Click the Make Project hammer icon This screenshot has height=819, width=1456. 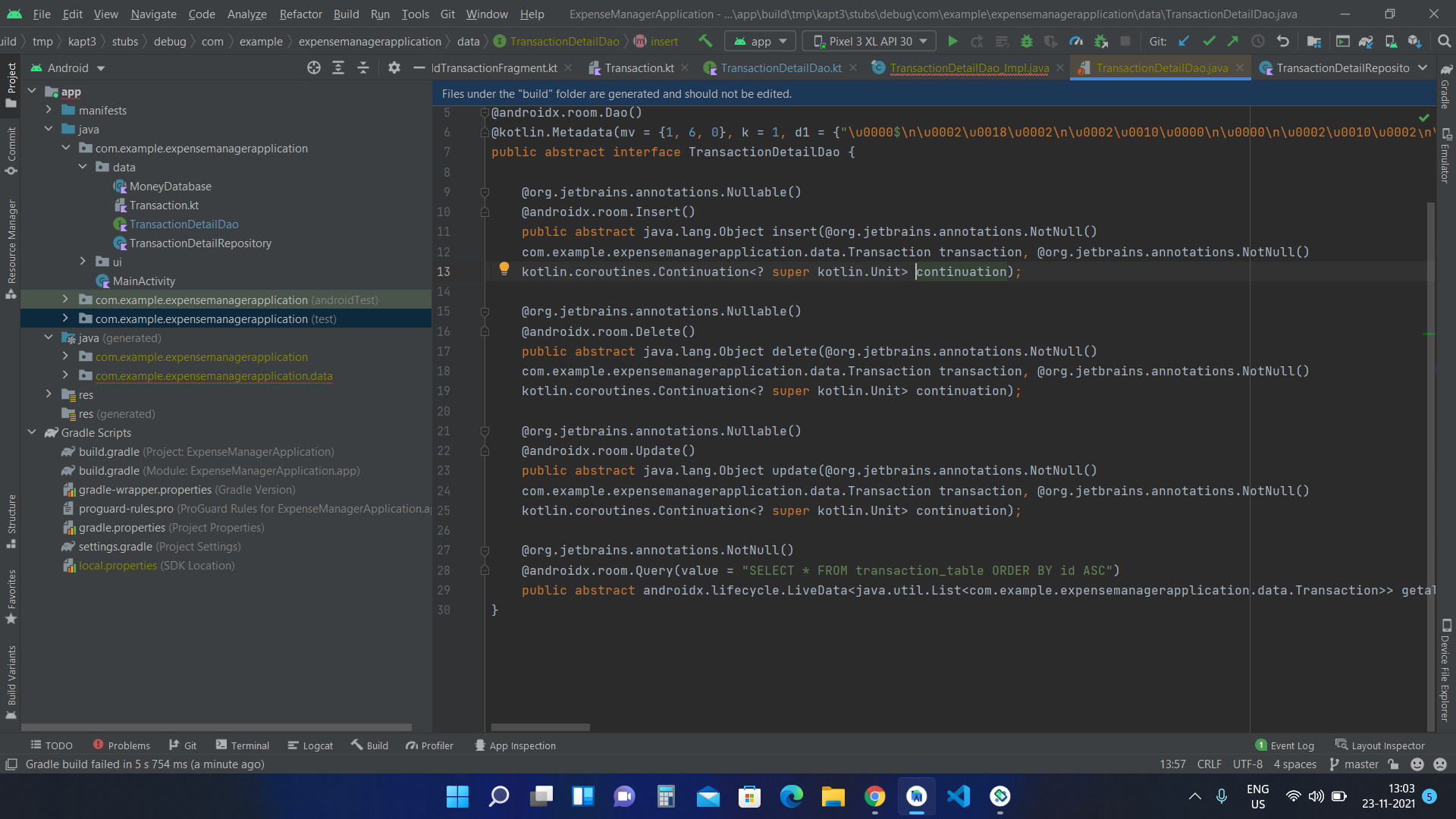click(705, 41)
